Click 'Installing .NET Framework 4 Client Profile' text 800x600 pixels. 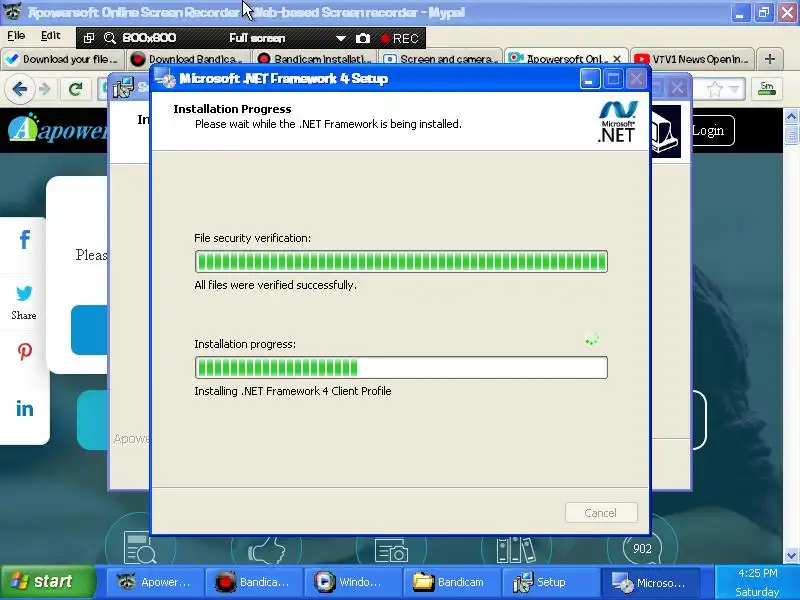(x=293, y=391)
